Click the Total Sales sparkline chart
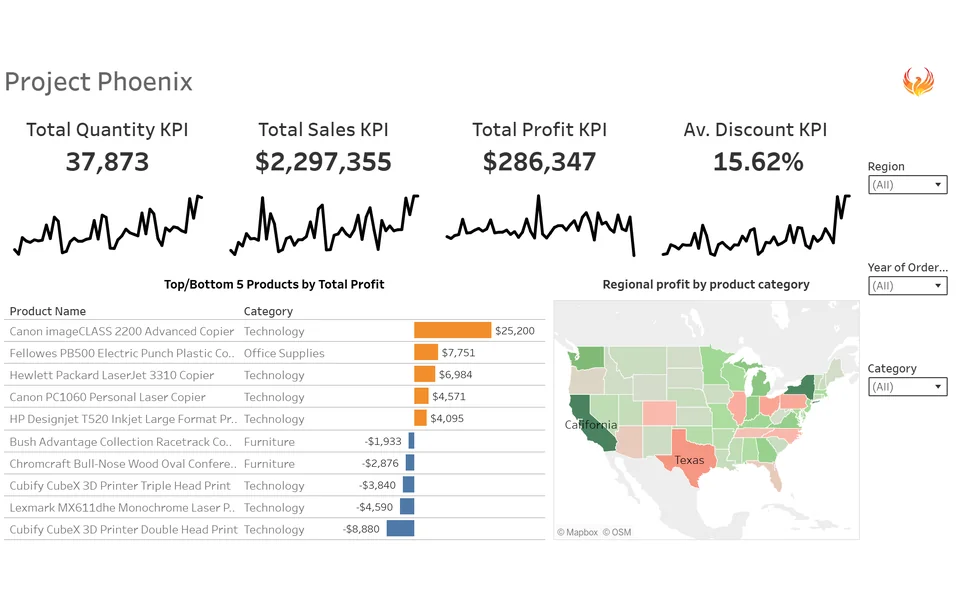This screenshot has width=960, height=600. coord(324,225)
